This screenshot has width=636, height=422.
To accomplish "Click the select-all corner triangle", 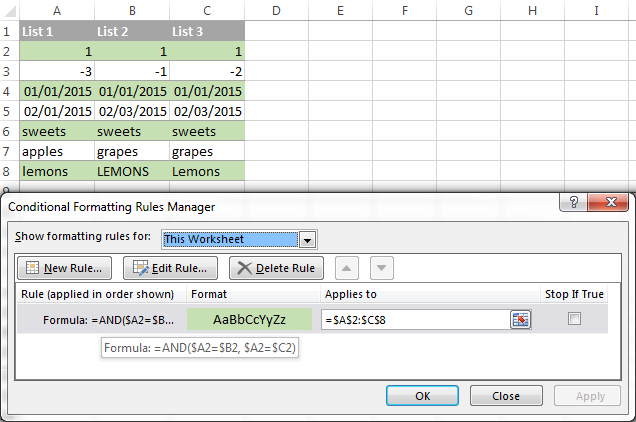I will [9, 11].
